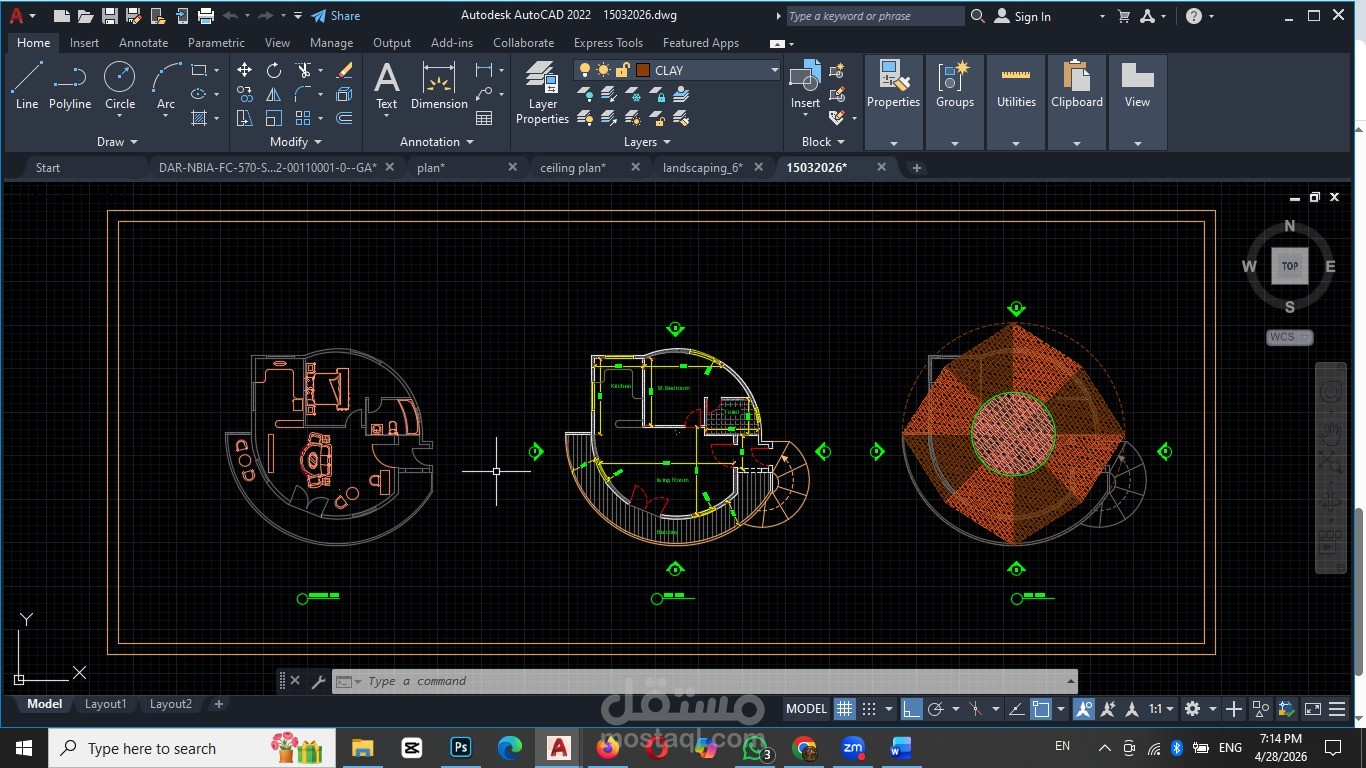Toggle snap mode on status bar
Viewport: 1366px width, 768px height.
[870, 709]
